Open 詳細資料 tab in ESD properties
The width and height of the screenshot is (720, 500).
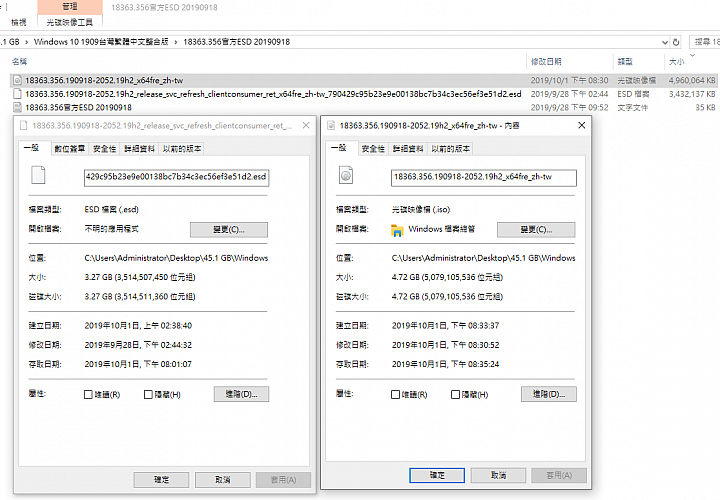[x=140, y=149]
